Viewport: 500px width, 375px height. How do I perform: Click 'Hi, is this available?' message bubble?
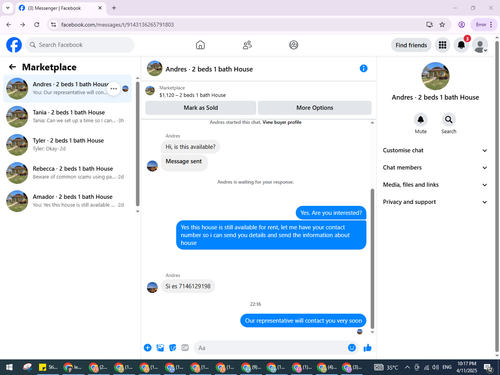(190, 147)
